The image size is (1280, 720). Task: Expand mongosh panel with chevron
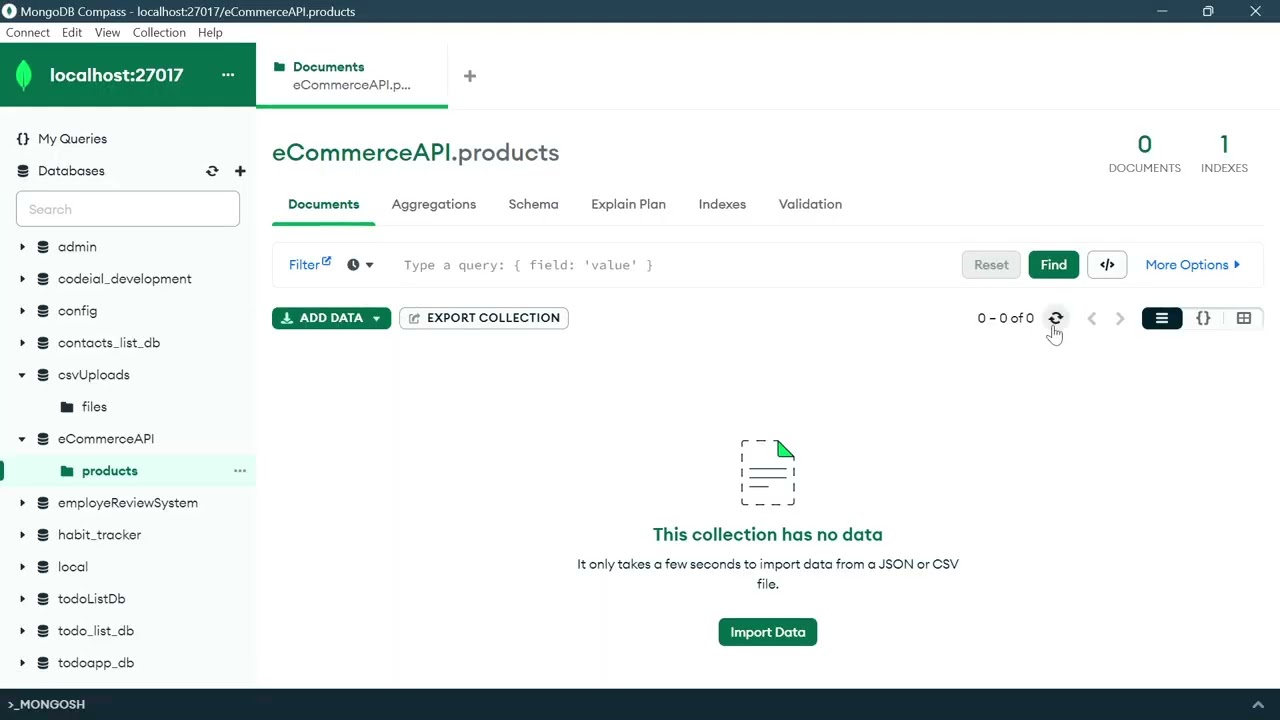tap(1258, 704)
